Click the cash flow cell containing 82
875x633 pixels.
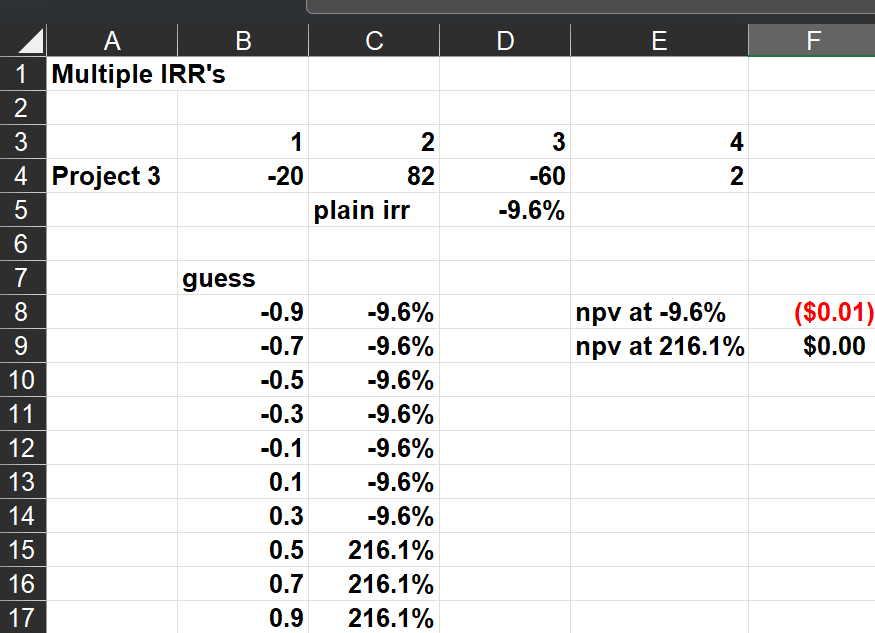374,177
